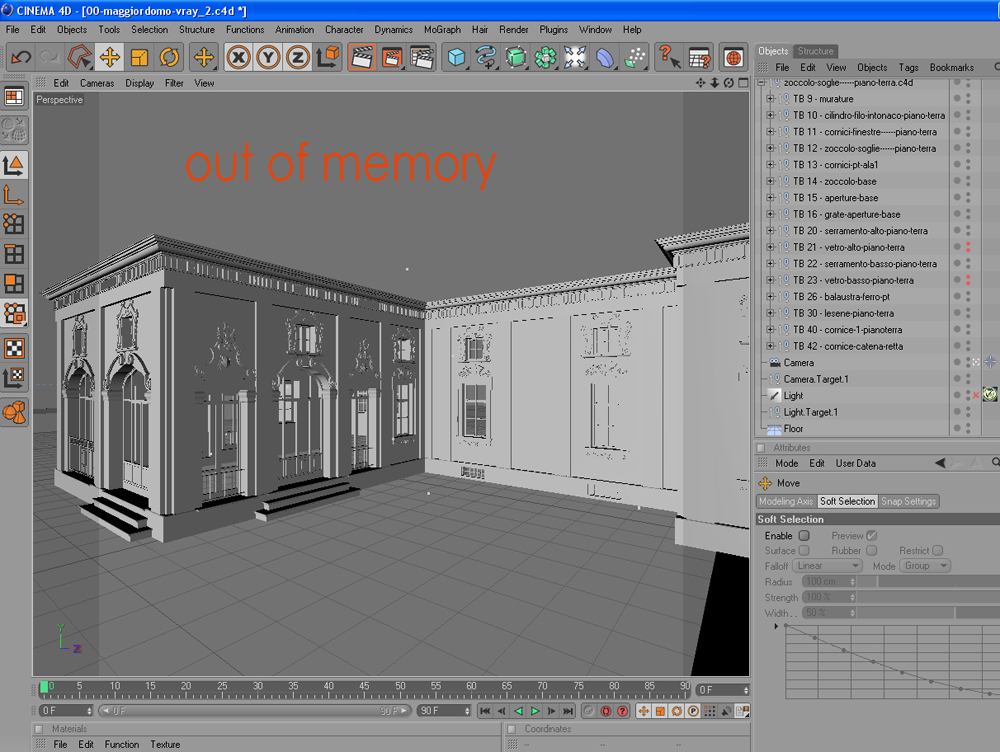Open the Tags menu in Objects panel

click(x=908, y=68)
